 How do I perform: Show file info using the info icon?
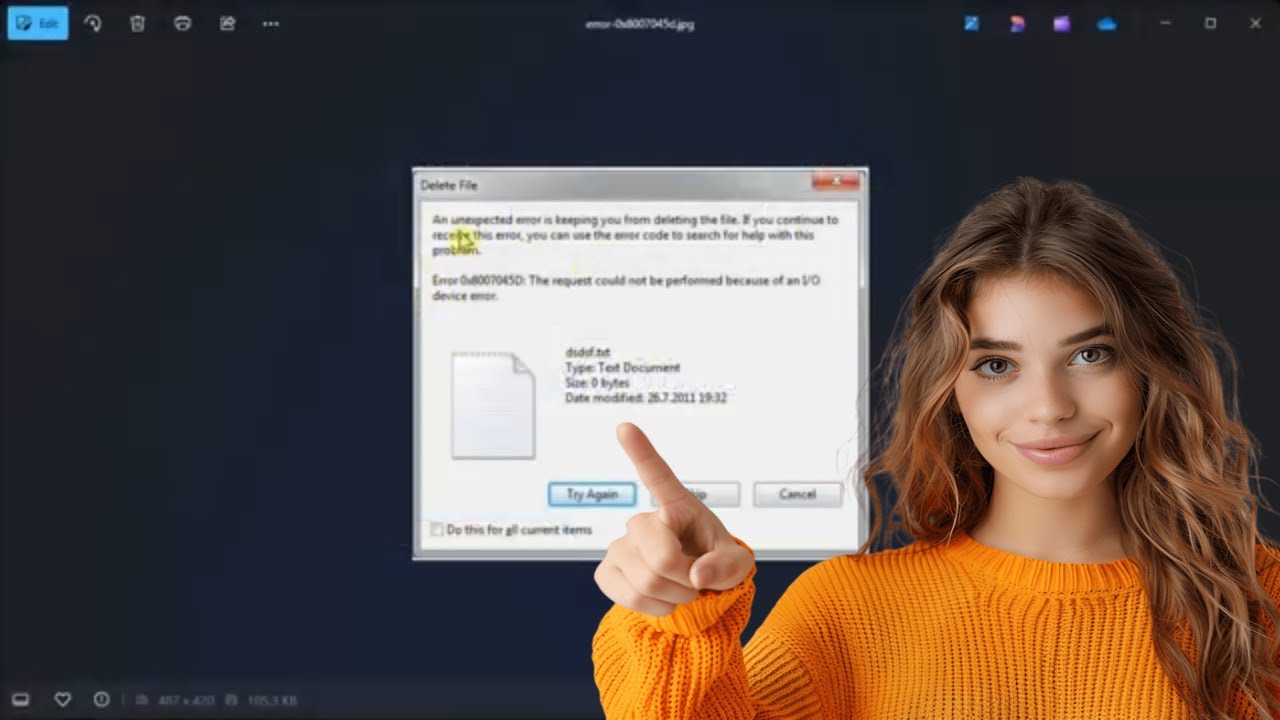101,700
